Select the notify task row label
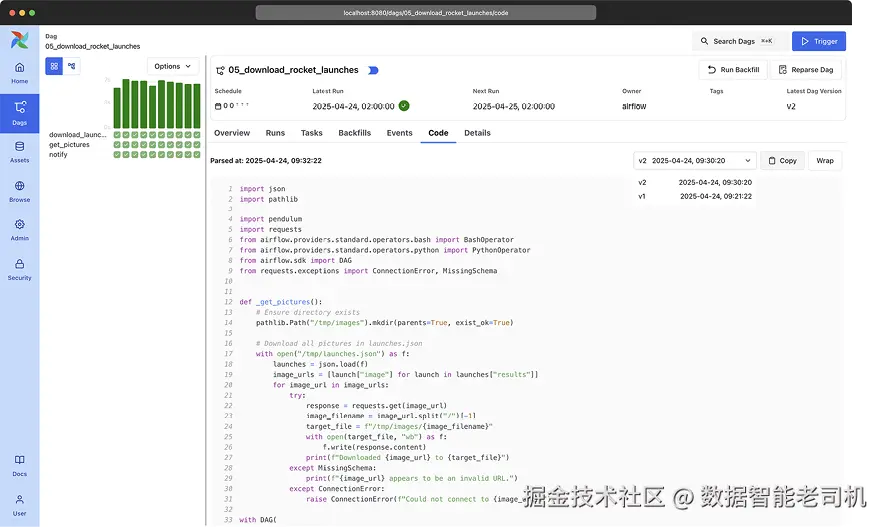The width and height of the screenshot is (884, 527). (x=58, y=154)
